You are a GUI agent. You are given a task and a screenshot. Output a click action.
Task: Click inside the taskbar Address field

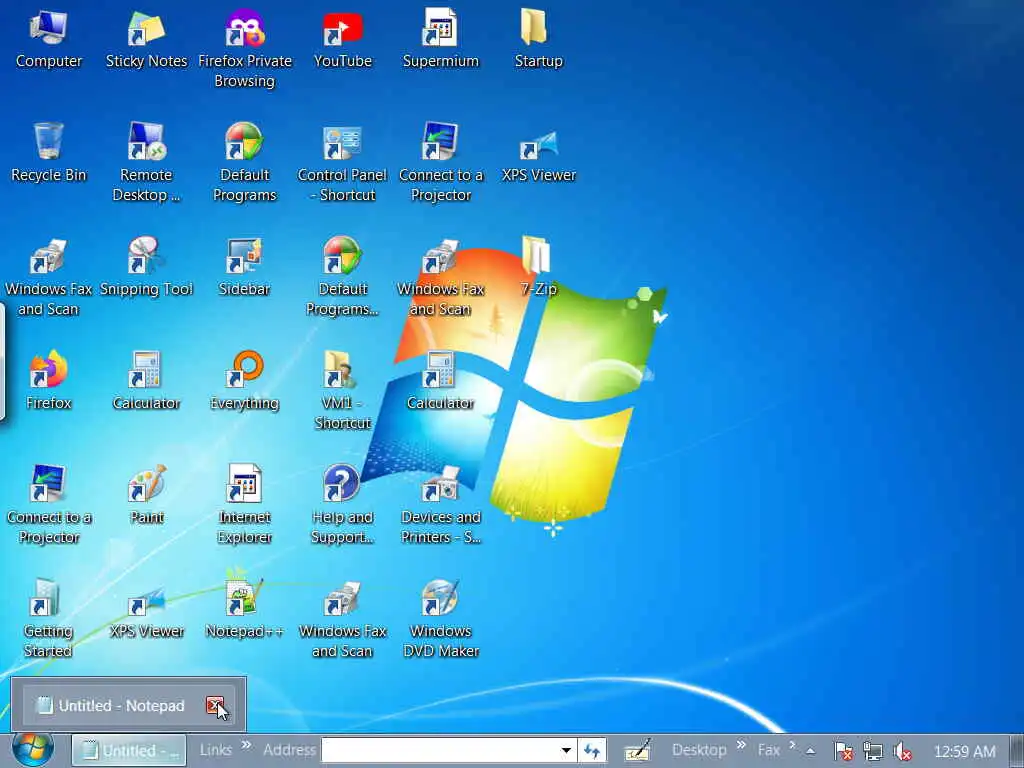tap(440, 751)
